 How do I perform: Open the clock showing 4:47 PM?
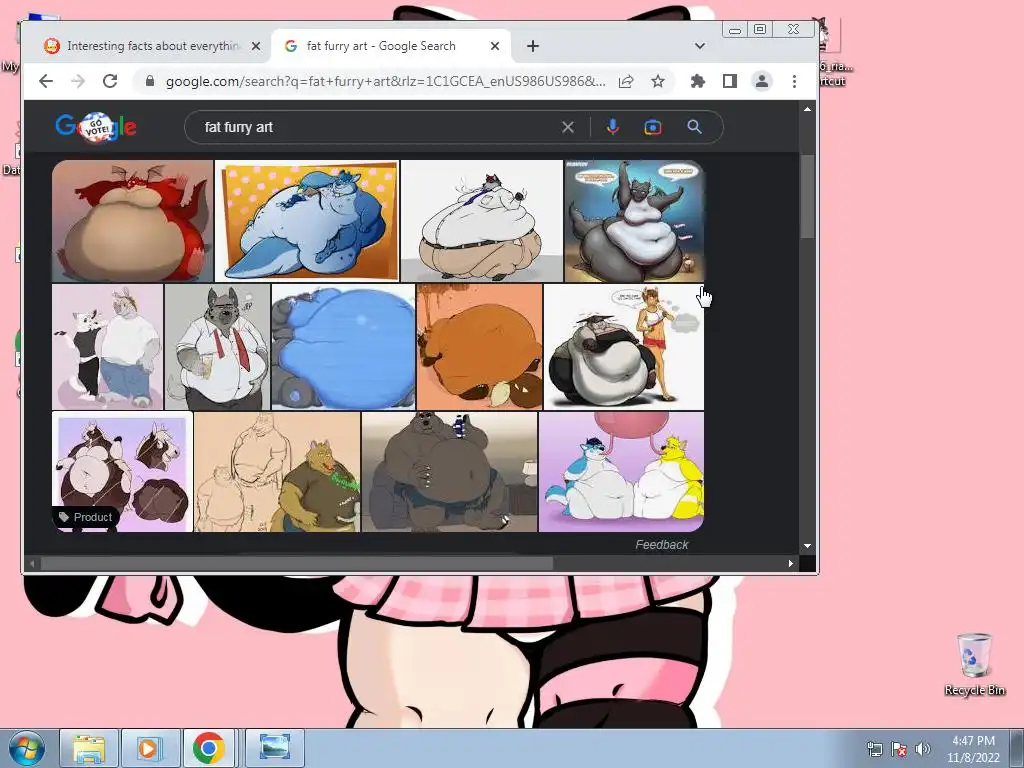973,748
